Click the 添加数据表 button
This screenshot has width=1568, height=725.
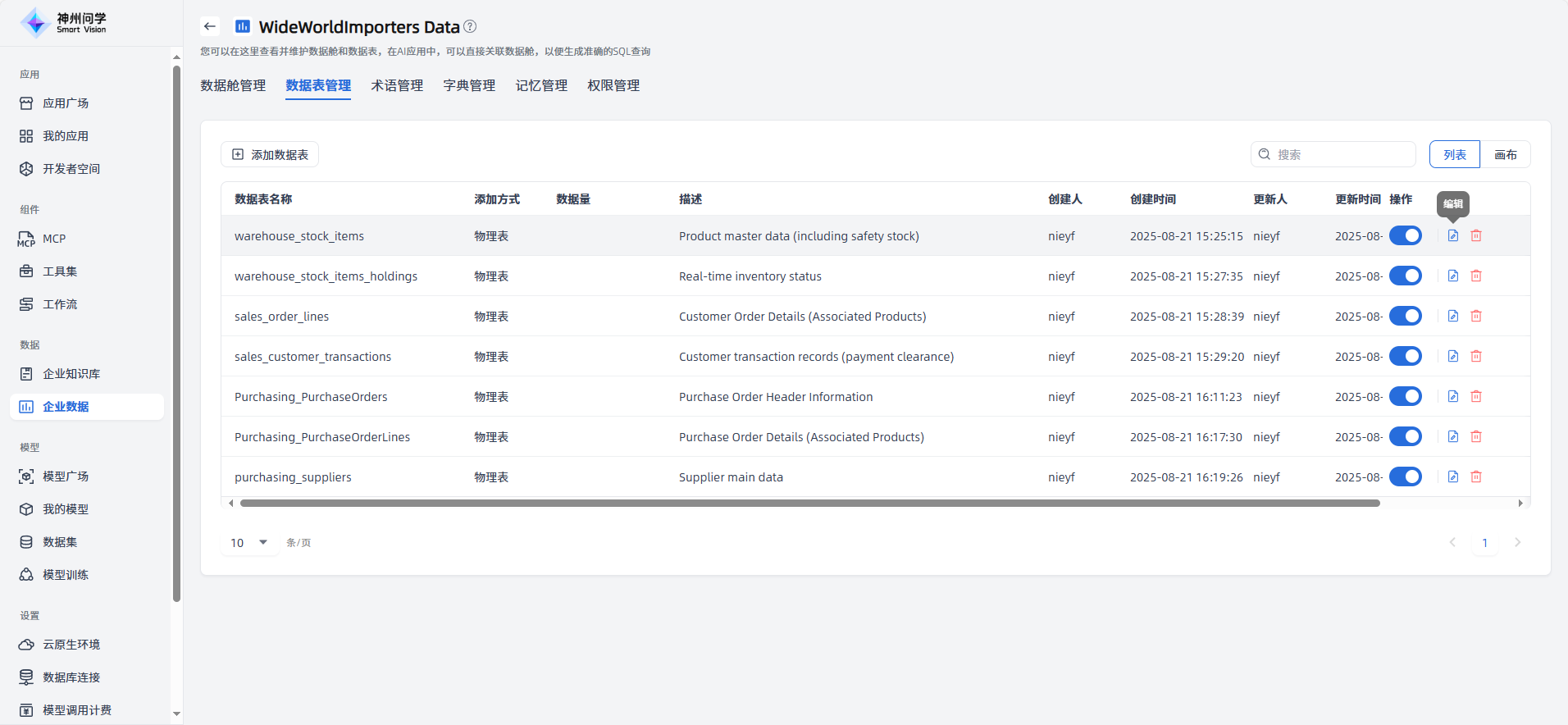point(270,155)
